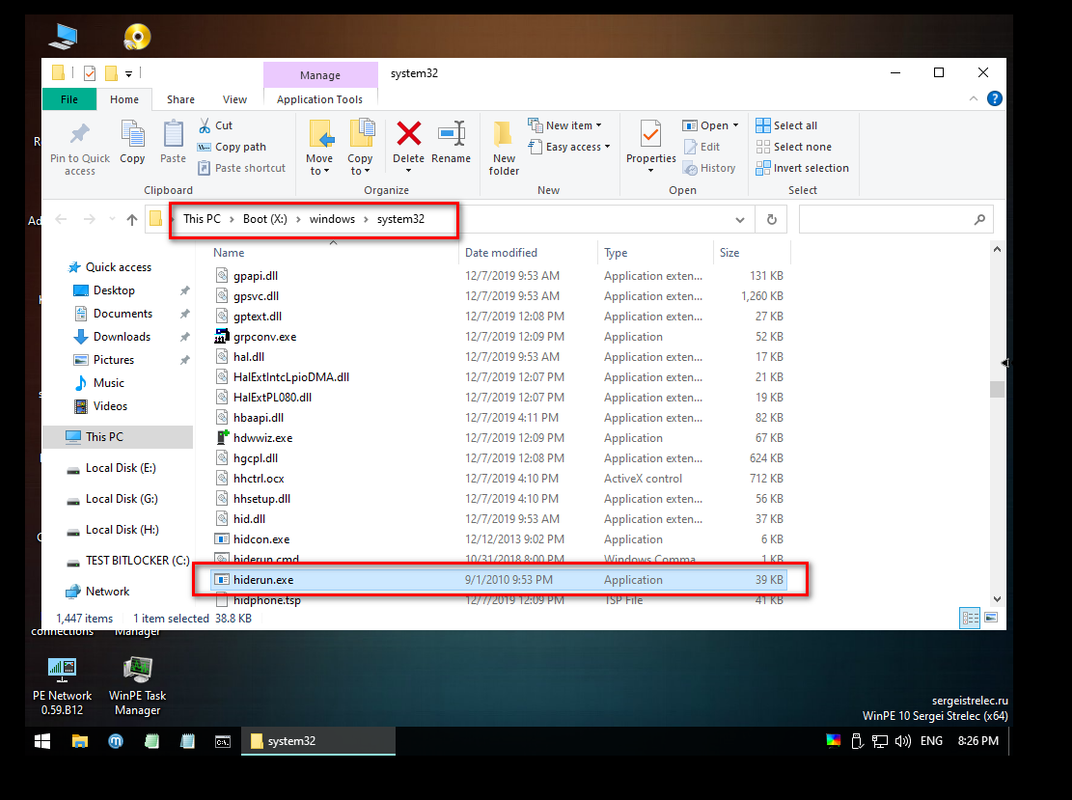This screenshot has height=800, width=1072.
Task: Click ENG language indicator
Action: click(x=931, y=741)
